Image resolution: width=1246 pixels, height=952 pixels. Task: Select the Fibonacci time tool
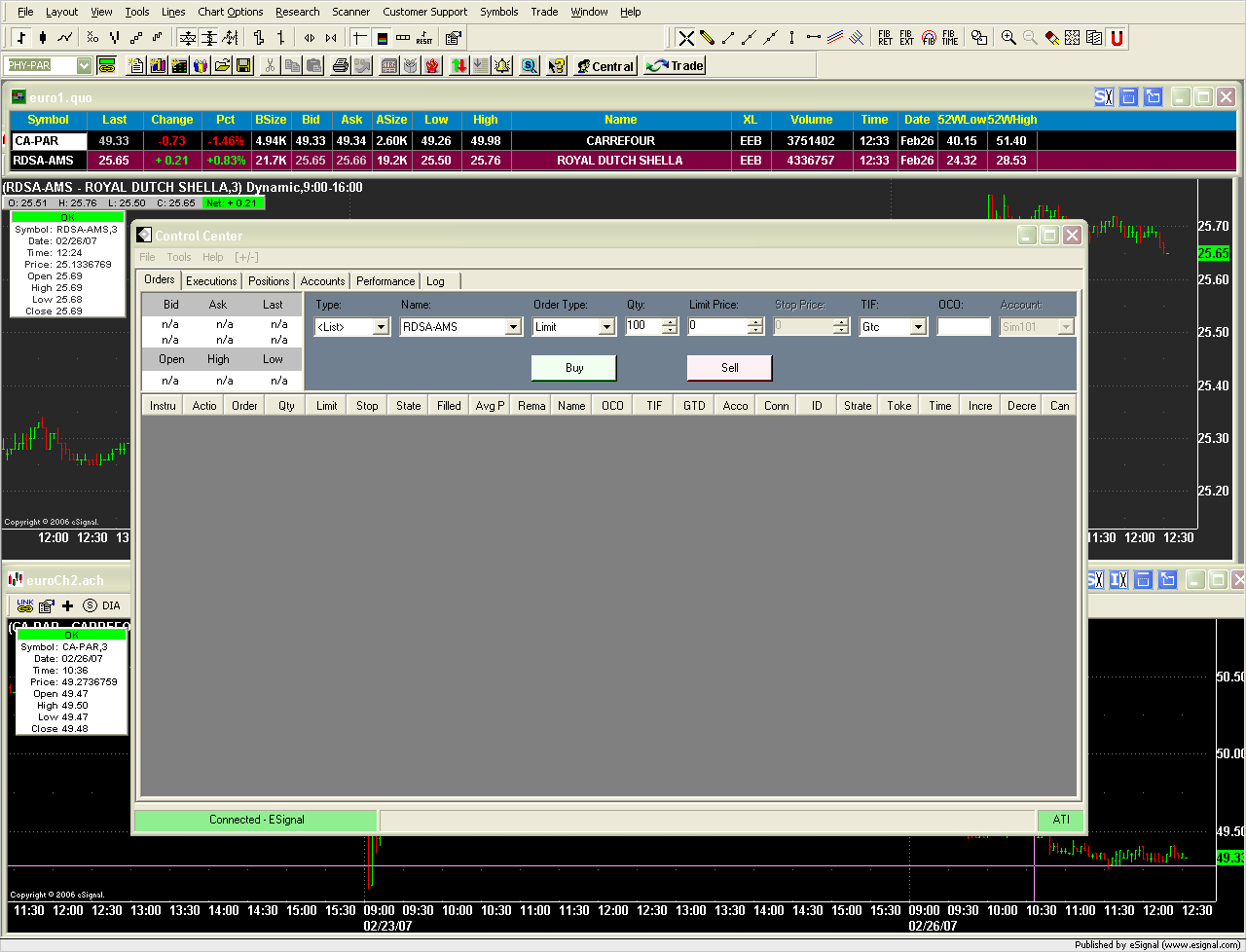(949, 38)
